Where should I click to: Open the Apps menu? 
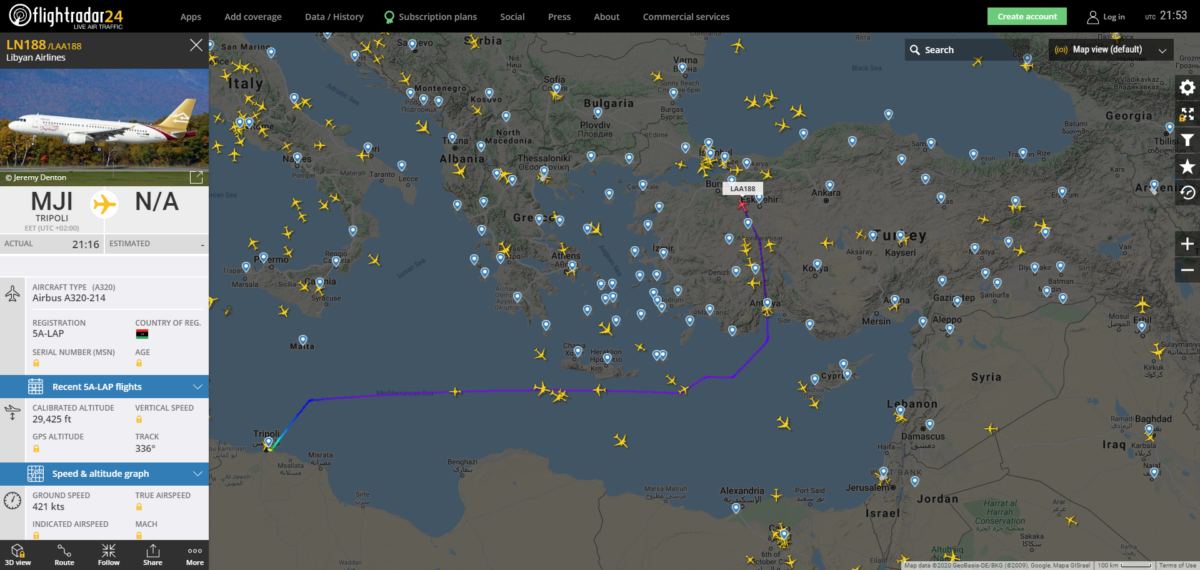click(x=191, y=17)
